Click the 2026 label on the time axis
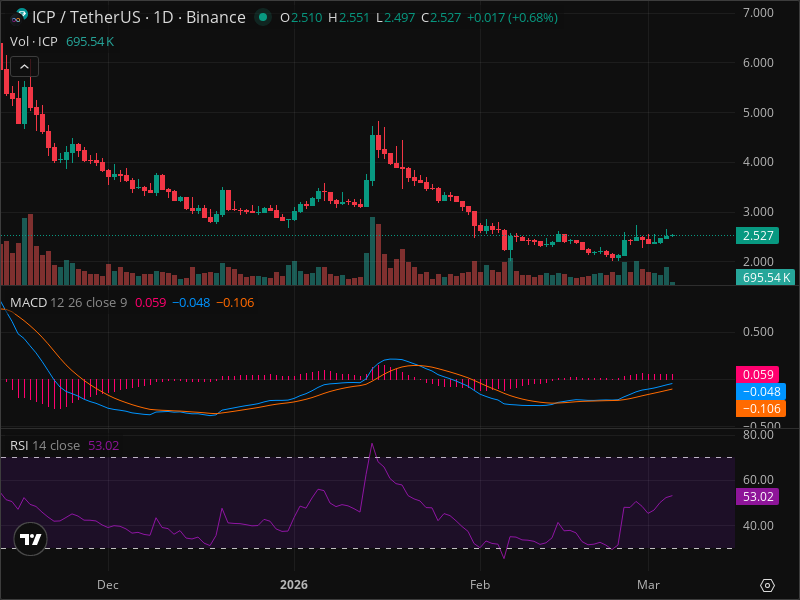This screenshot has width=800, height=600. 294,585
